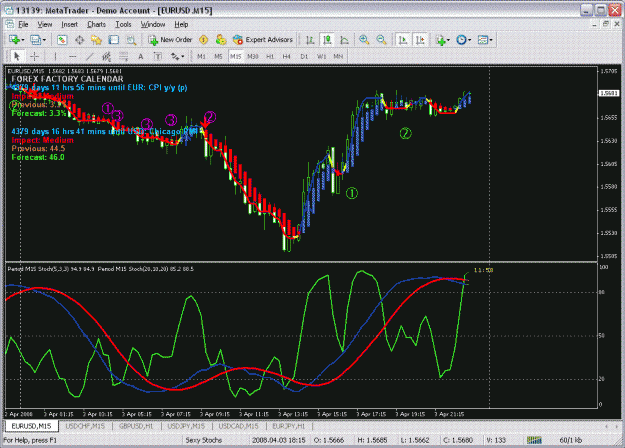
Task: Open the Help menu
Action: click(181, 25)
